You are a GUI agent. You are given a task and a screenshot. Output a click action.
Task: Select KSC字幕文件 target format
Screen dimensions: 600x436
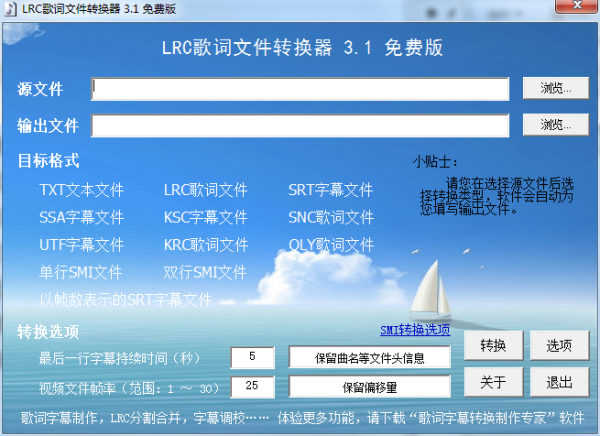tap(205, 217)
